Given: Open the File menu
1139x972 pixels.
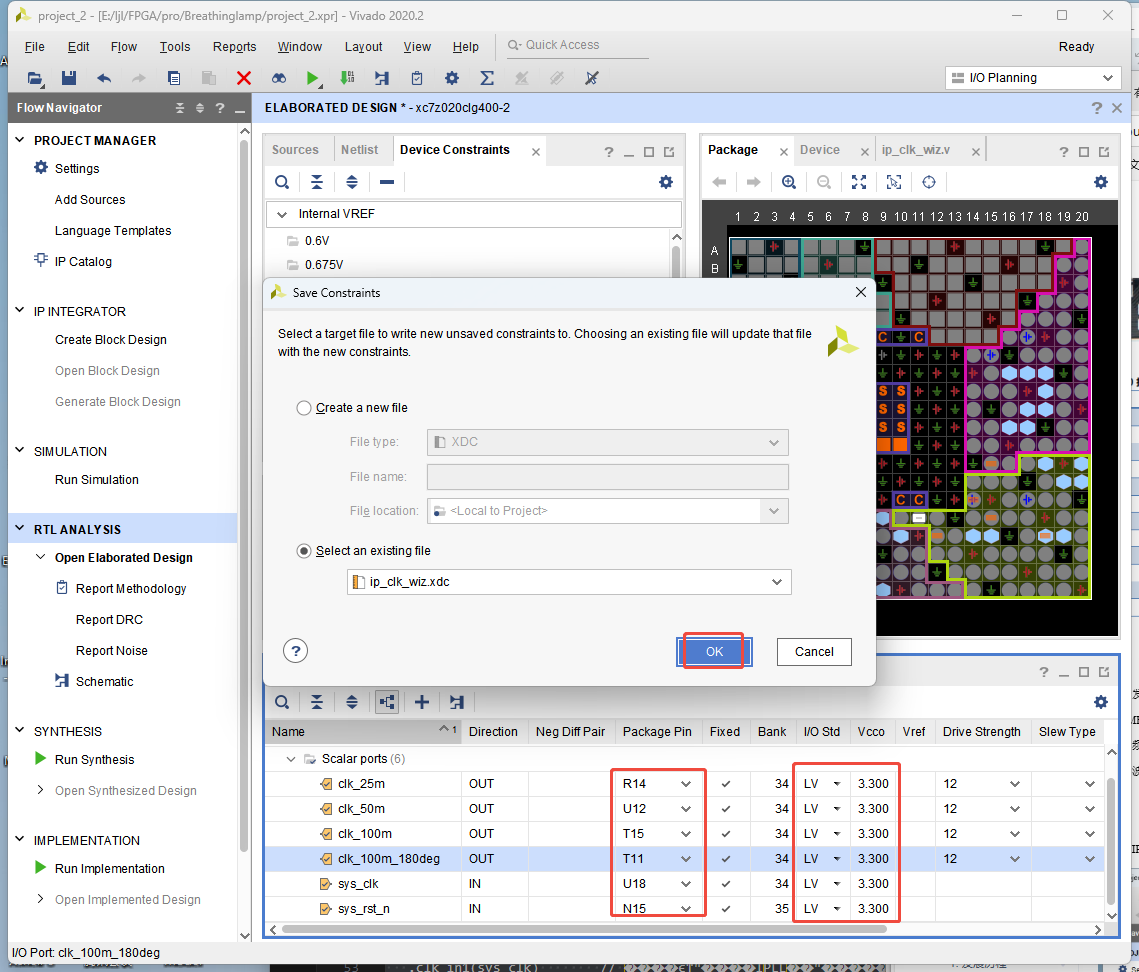Looking at the screenshot, I should point(34,46).
